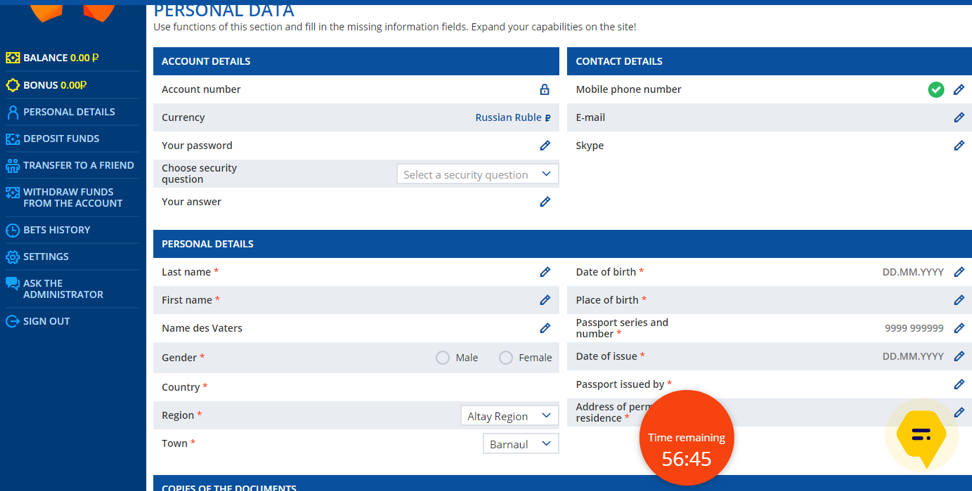Click the Account number lock icon

pos(544,89)
